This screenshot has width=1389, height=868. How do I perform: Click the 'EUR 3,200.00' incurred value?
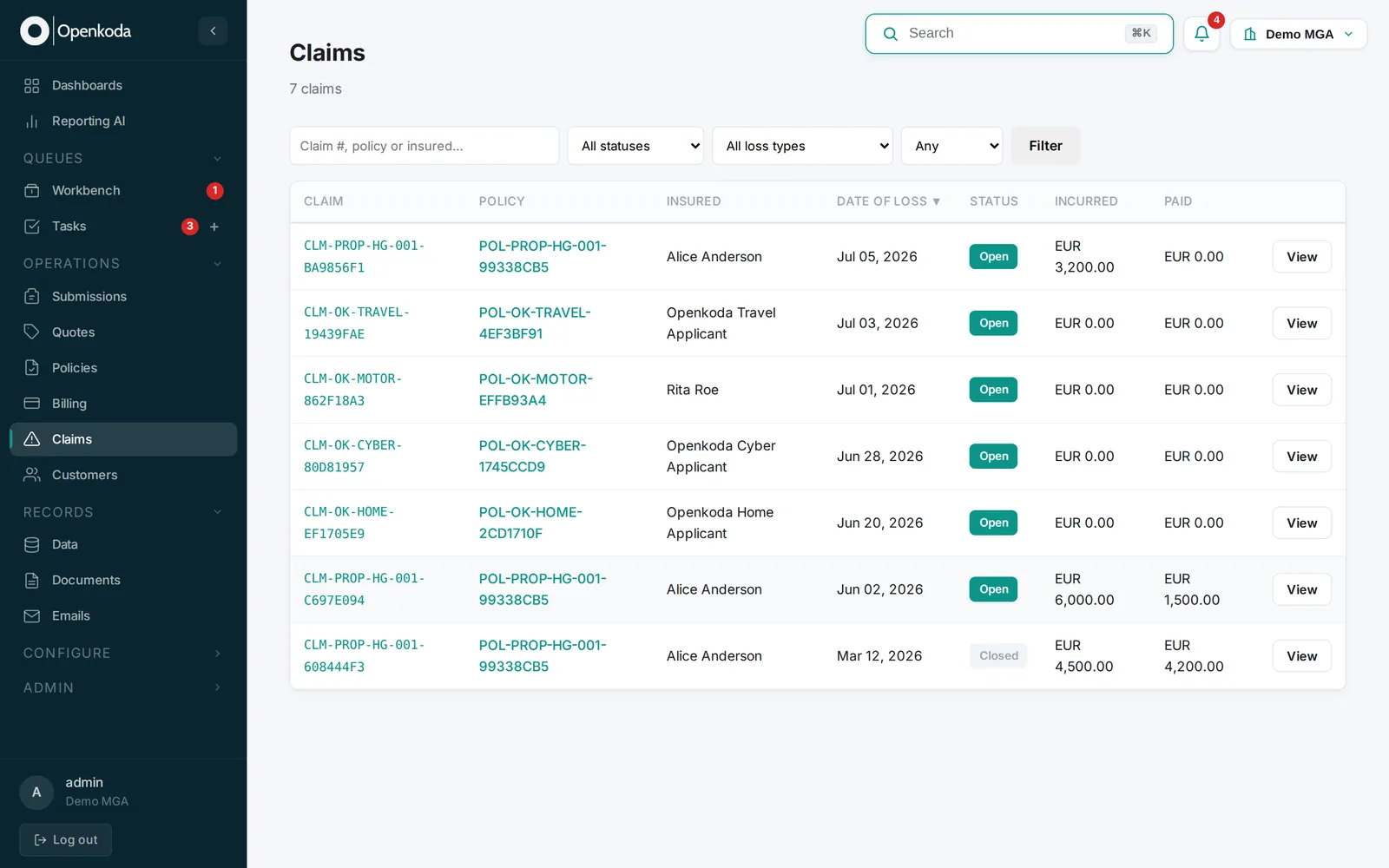coord(1084,257)
